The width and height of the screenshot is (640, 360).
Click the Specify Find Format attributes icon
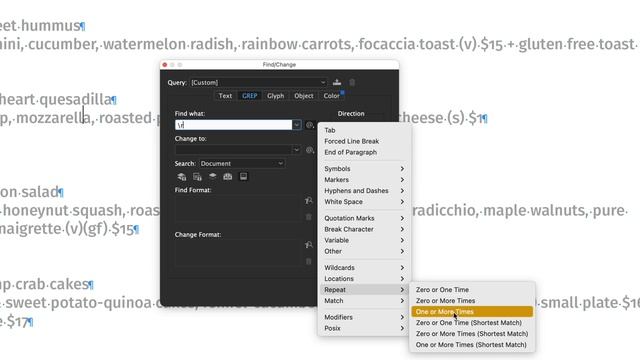point(309,200)
